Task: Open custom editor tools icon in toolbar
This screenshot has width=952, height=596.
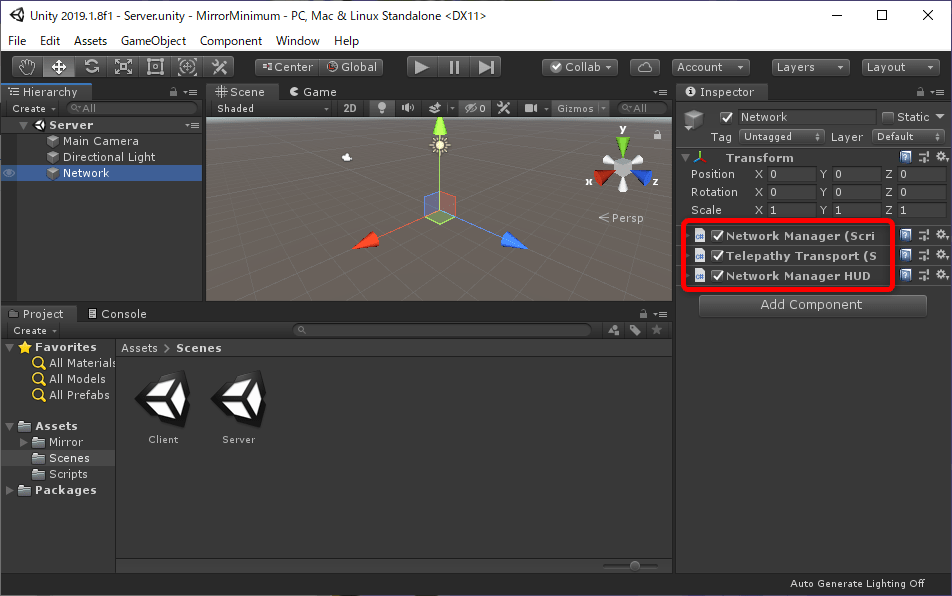Action: click(219, 67)
